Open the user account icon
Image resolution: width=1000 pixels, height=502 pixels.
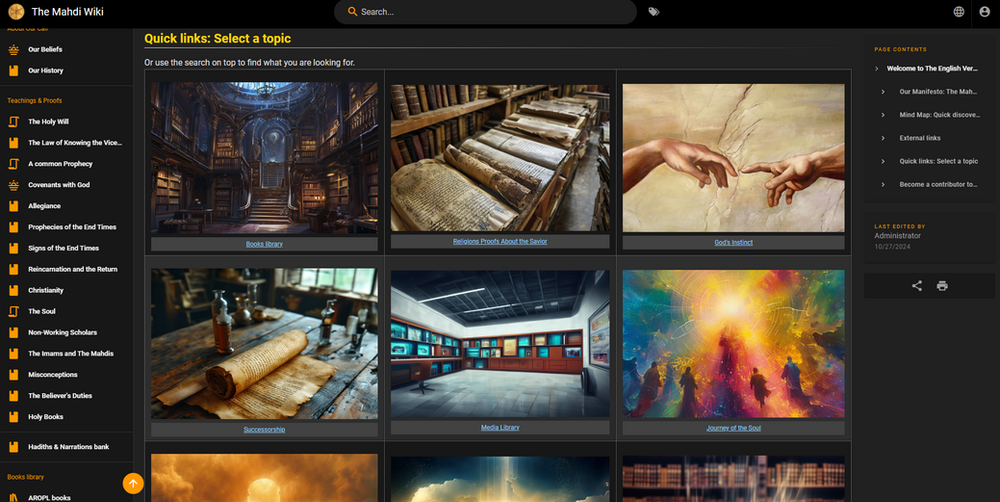click(x=985, y=11)
